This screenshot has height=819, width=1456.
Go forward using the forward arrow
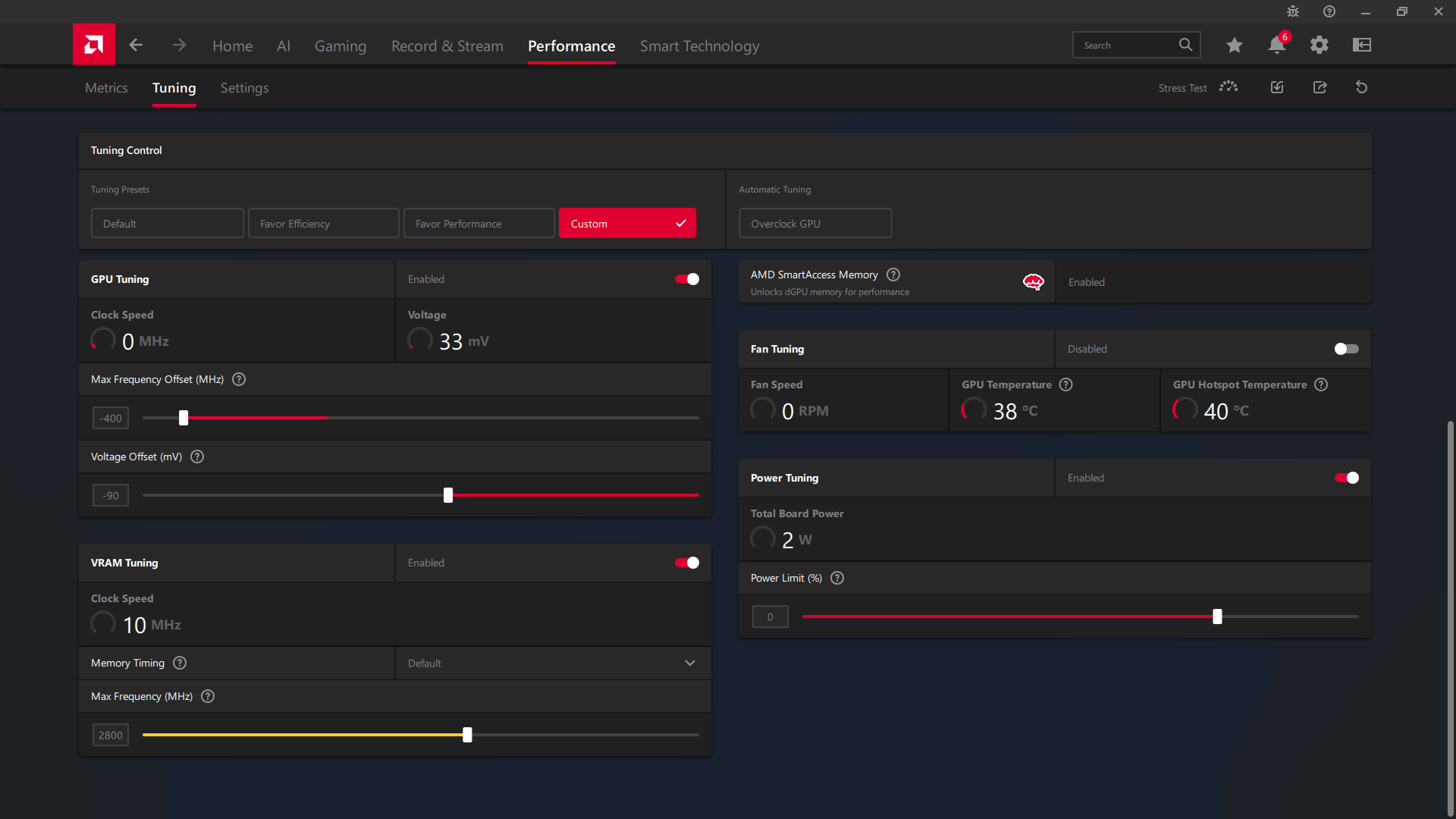tap(179, 45)
